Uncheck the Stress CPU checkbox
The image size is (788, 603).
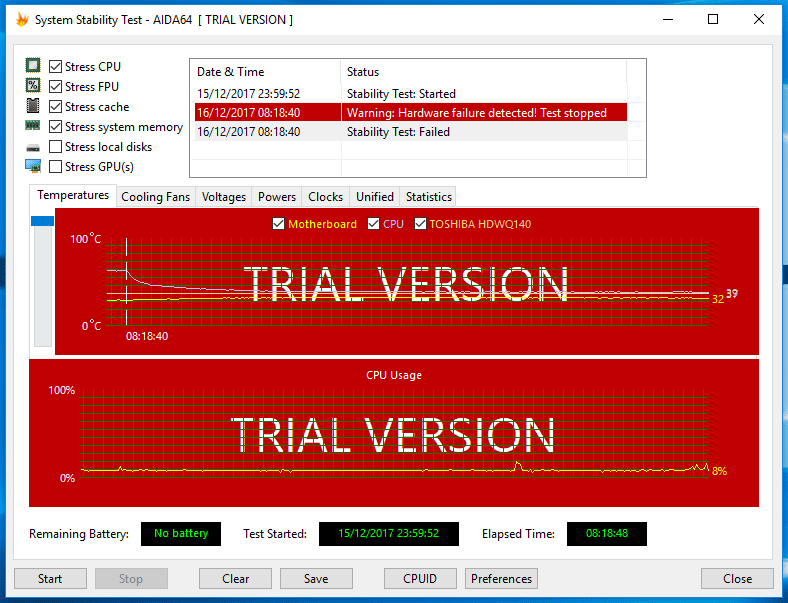pos(55,66)
